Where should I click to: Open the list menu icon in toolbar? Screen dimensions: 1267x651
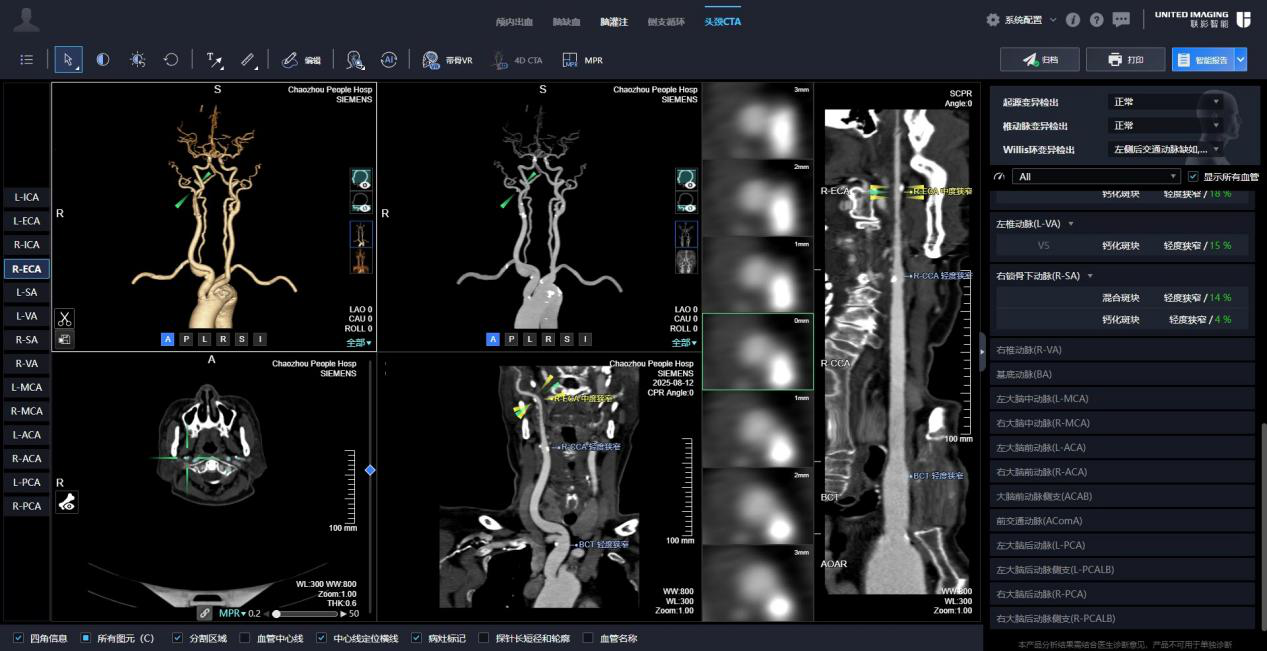[x=27, y=60]
